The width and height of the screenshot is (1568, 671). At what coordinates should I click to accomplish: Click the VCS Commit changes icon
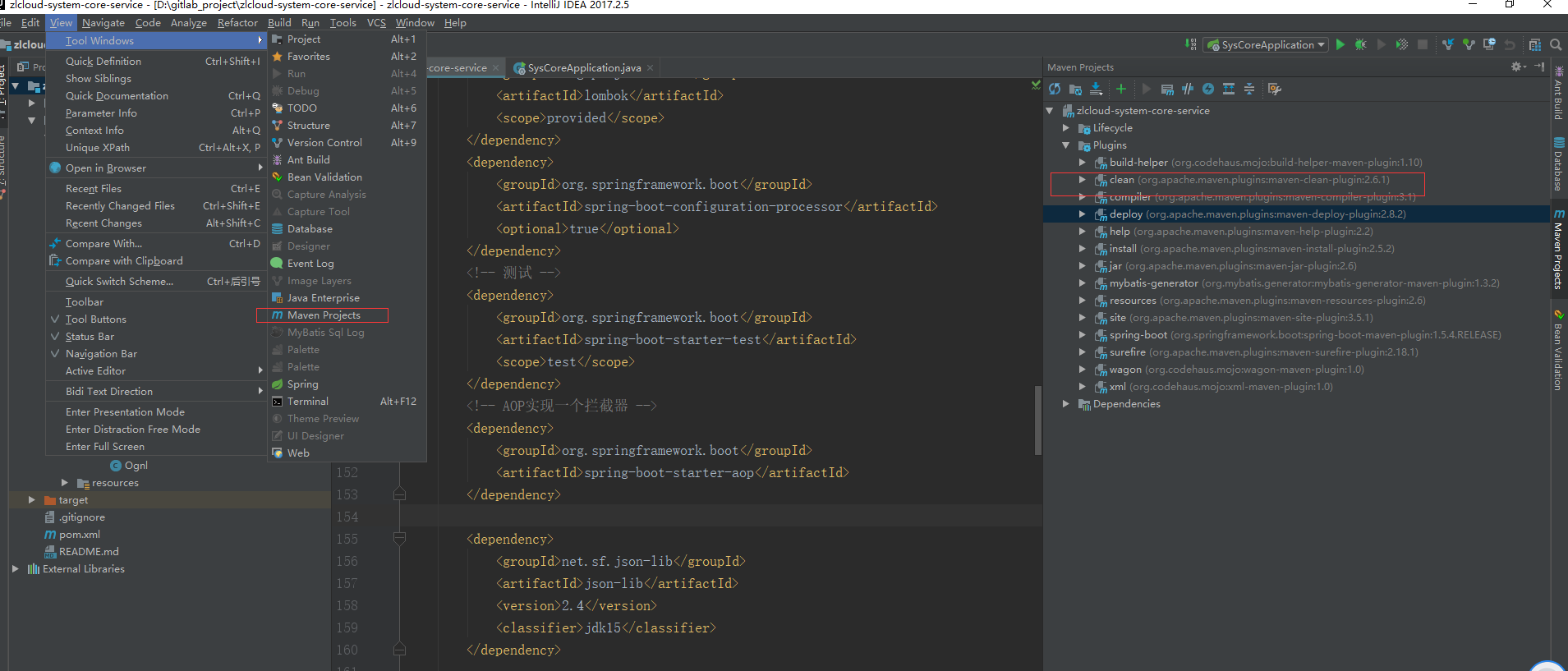click(1469, 44)
